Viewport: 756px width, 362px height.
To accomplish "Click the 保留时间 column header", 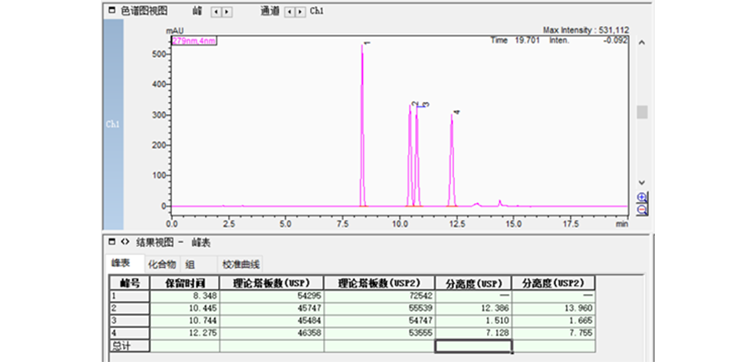I will point(185,282).
